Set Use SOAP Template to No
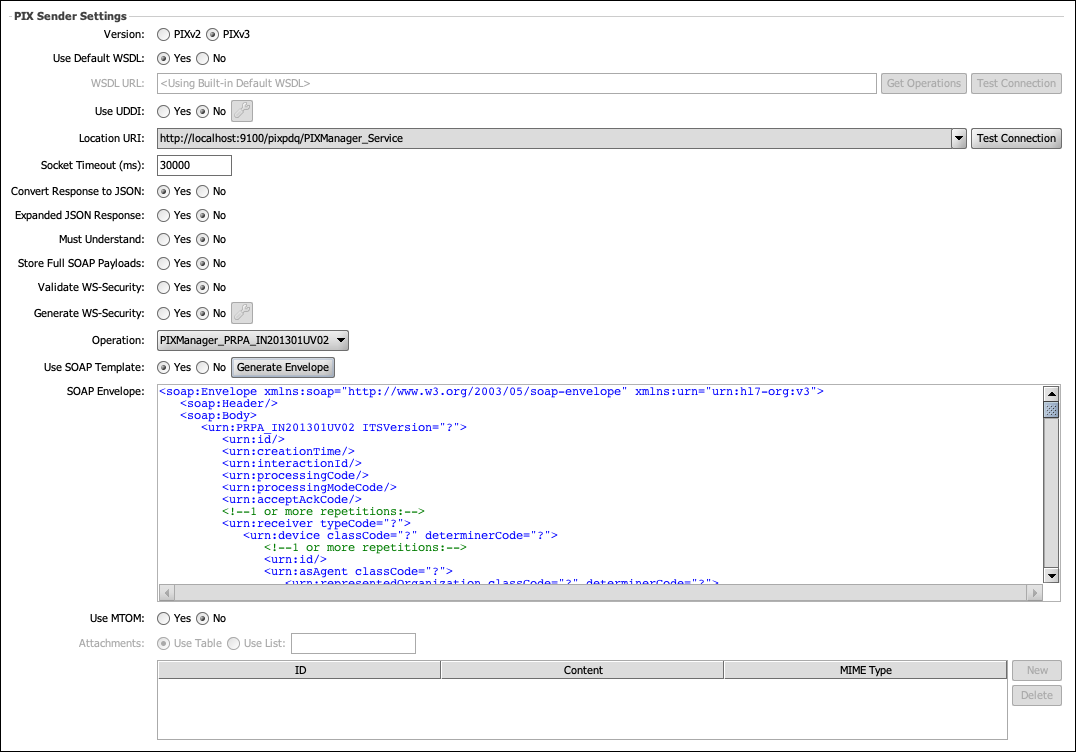This screenshot has width=1076, height=752. (202, 368)
